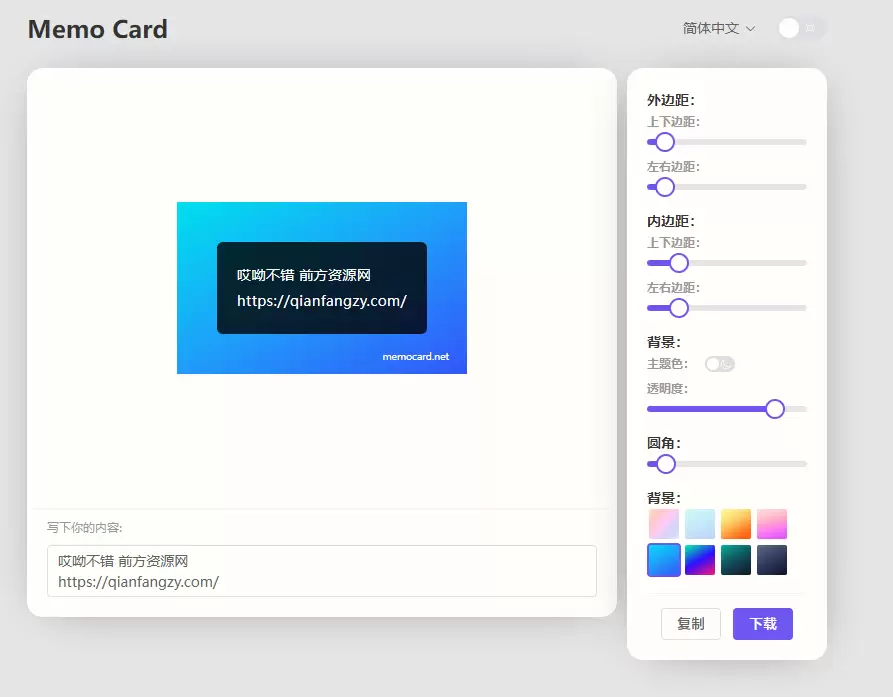This screenshot has width=893, height=697.
Task: Click the 主题色 label
Action: [667, 363]
